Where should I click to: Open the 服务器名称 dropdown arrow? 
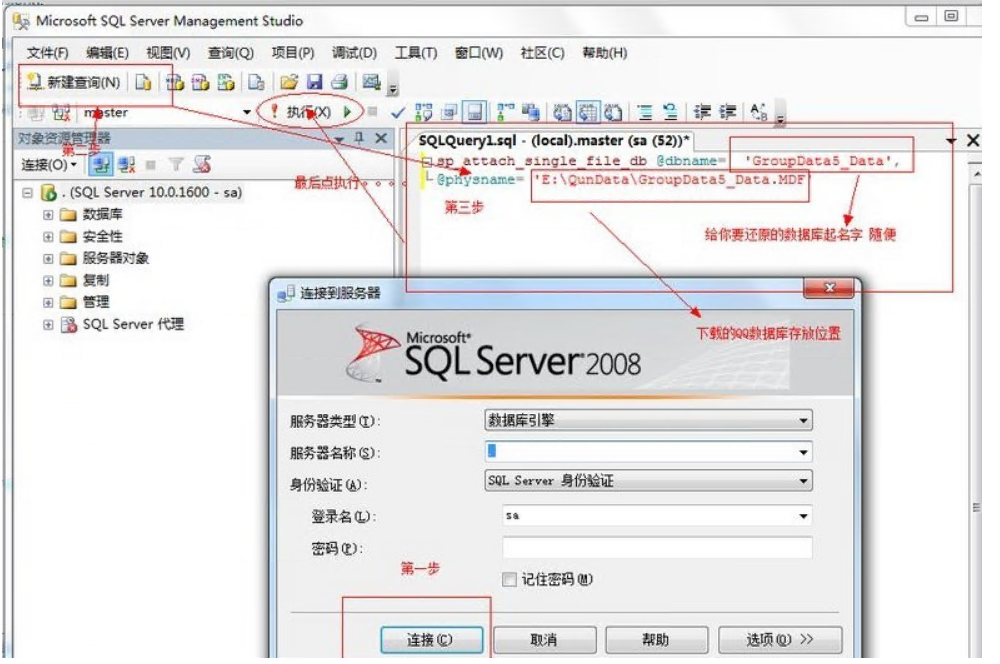click(803, 452)
